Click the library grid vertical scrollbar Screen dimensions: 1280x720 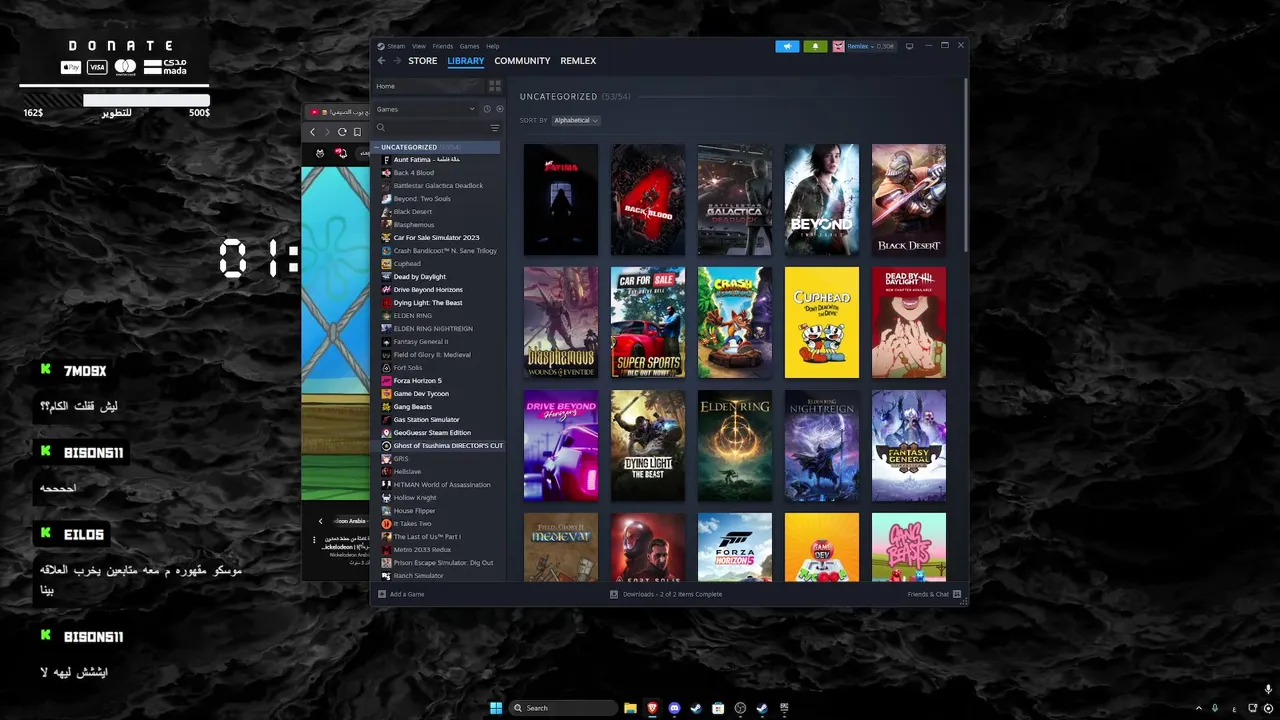point(966,165)
